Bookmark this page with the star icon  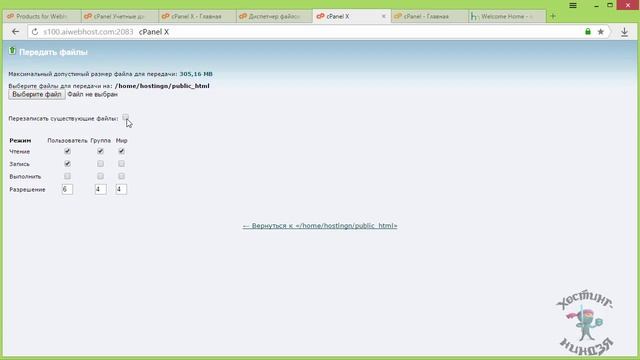coord(600,31)
